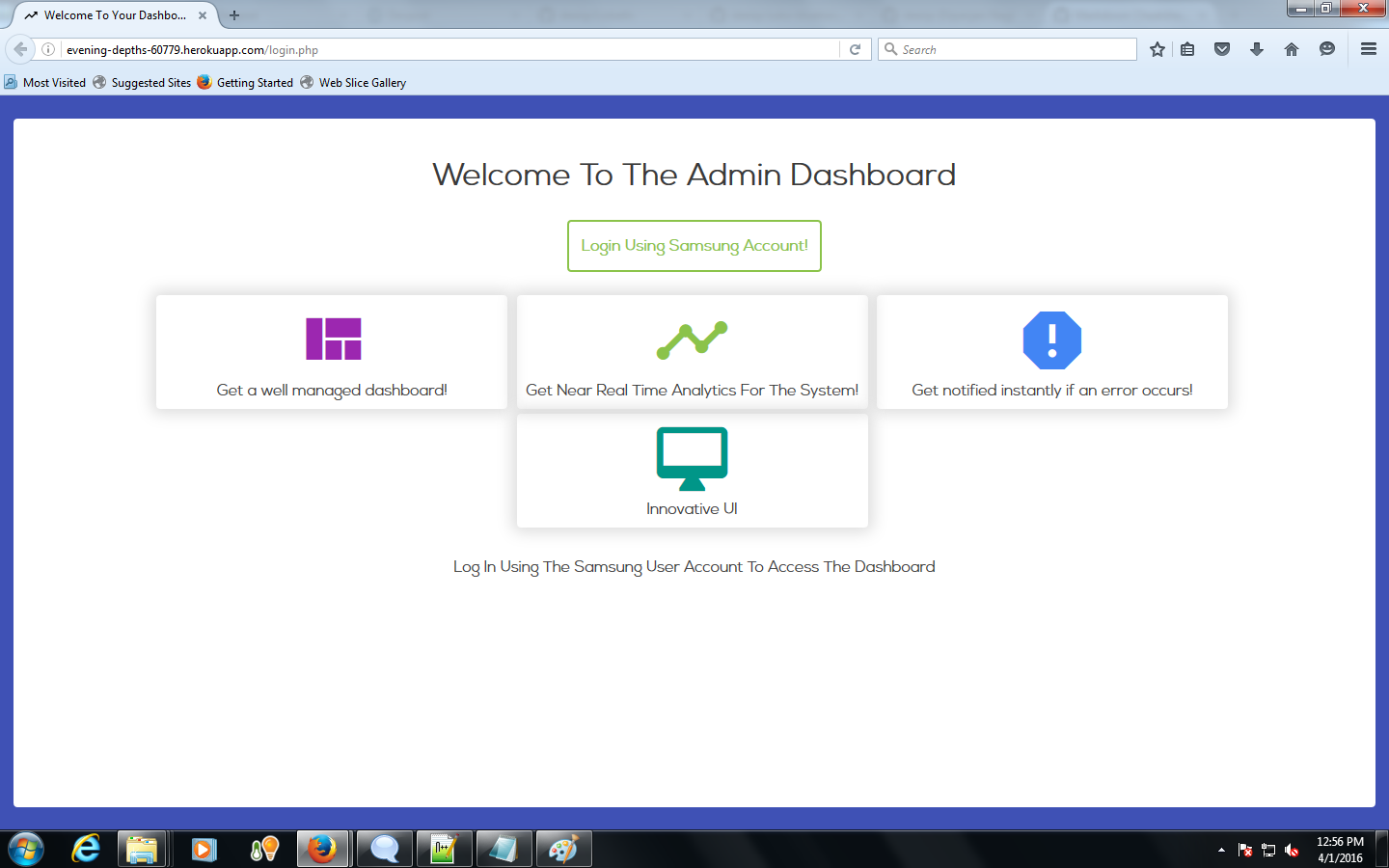Screen dimensions: 1389x868
Task: Go back with the browser back arrow
Action: pyautogui.click(x=20, y=49)
